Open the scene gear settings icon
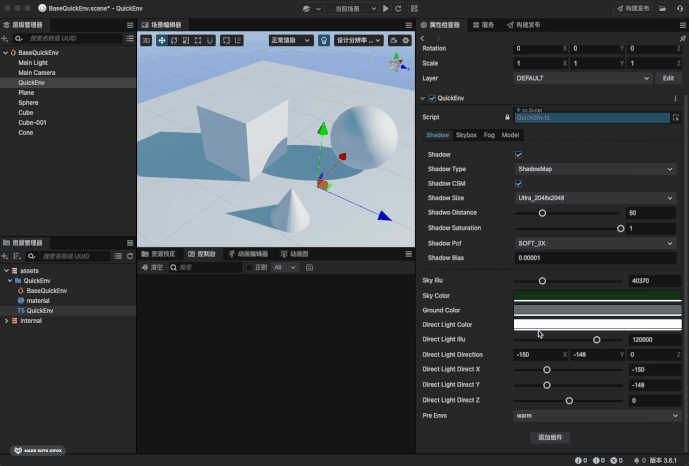 pos(406,40)
